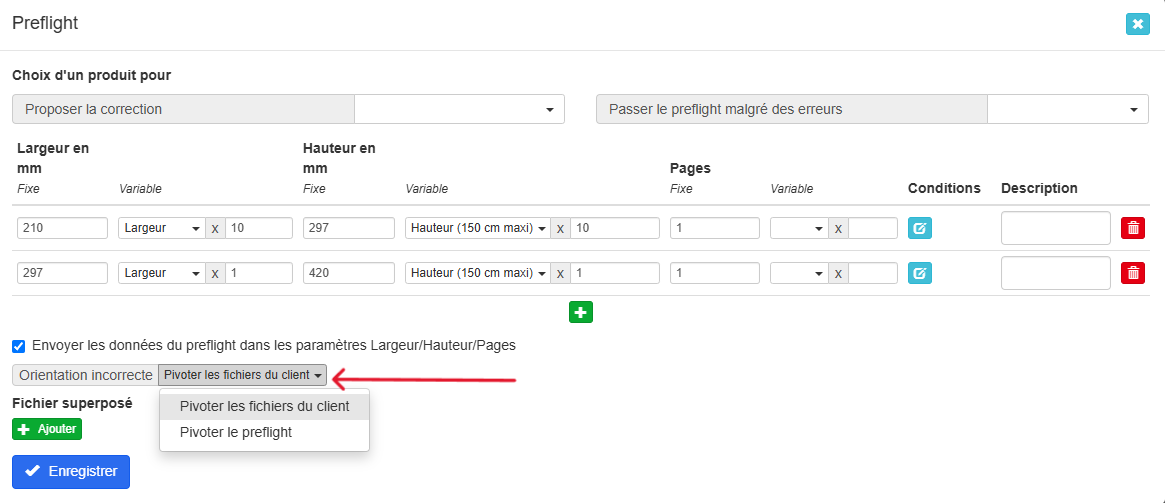Viewport: 1165px width, 503px height.
Task: Open the Proposer la correction dropdown
Action: point(459,109)
